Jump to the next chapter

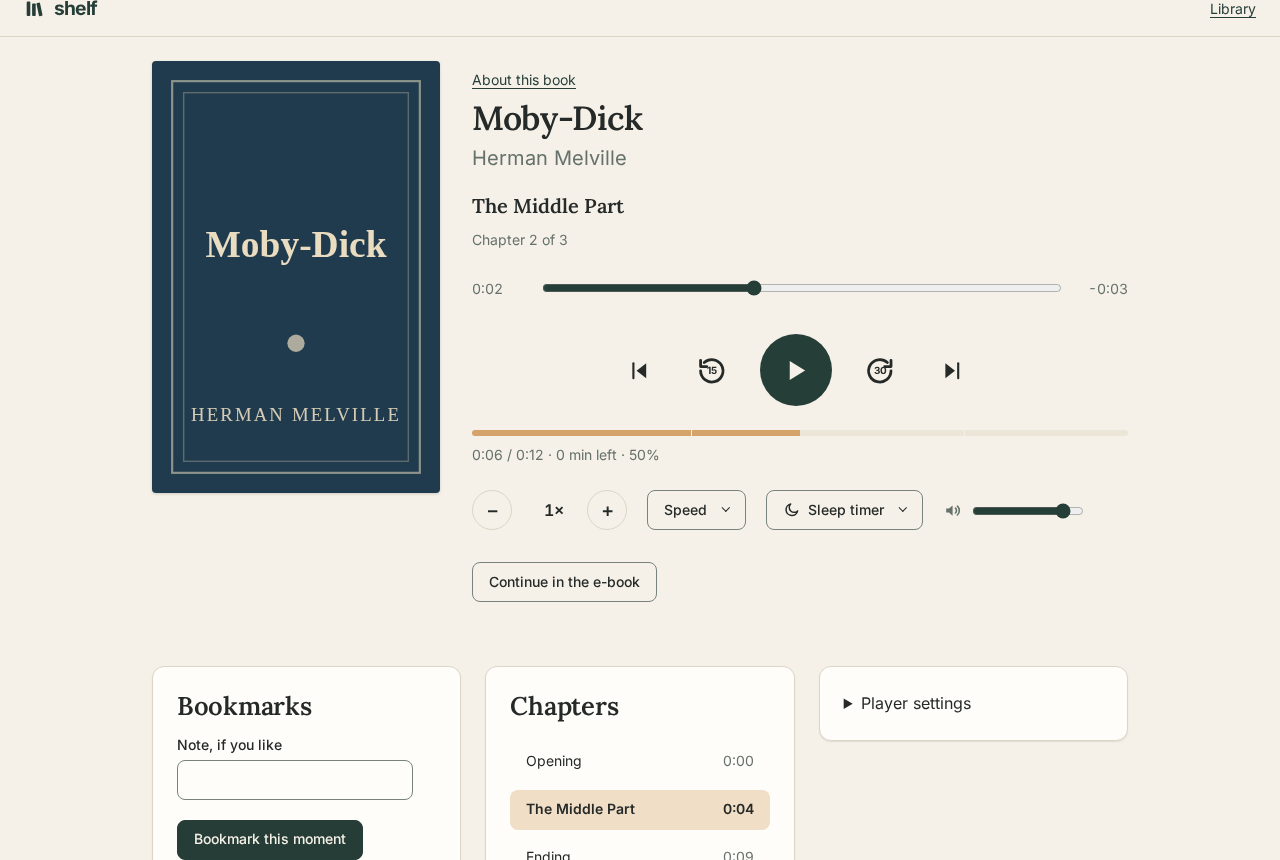coord(952,370)
